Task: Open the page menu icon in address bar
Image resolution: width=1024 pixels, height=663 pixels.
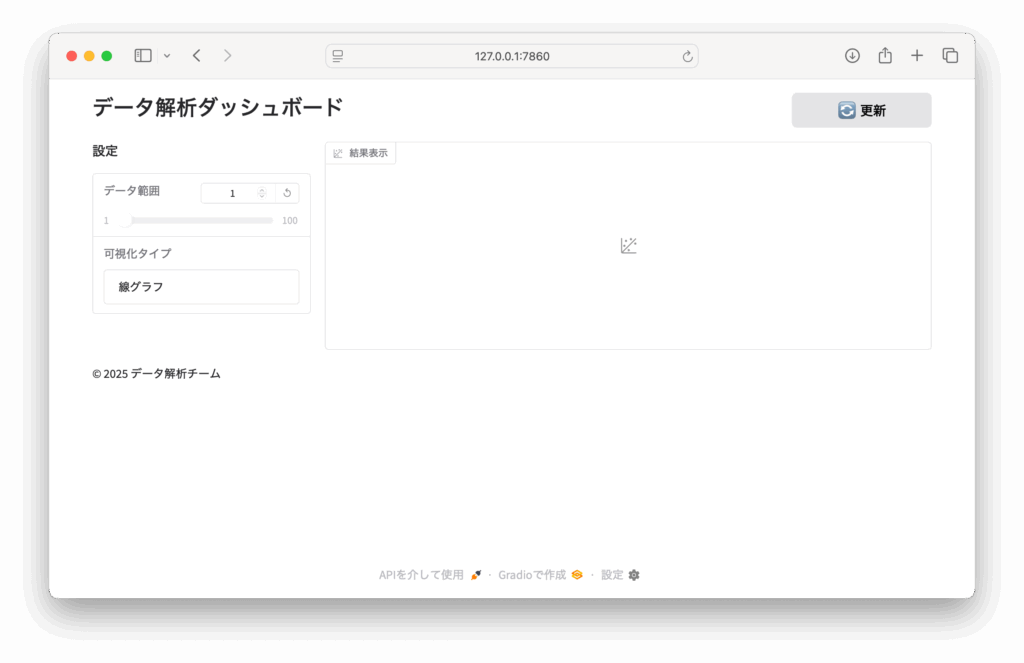Action: pyautogui.click(x=338, y=56)
